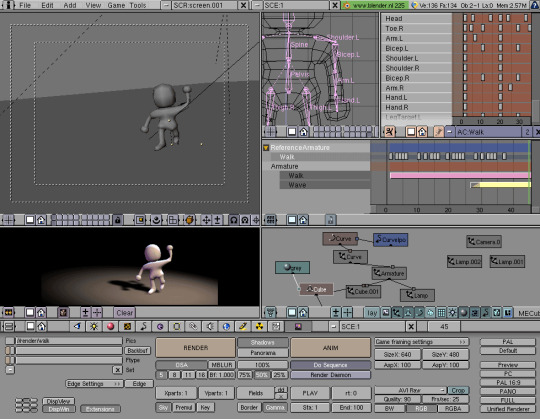Toggle the OSA anti-aliasing button
The height and width of the screenshot is (419, 540).
point(181,365)
